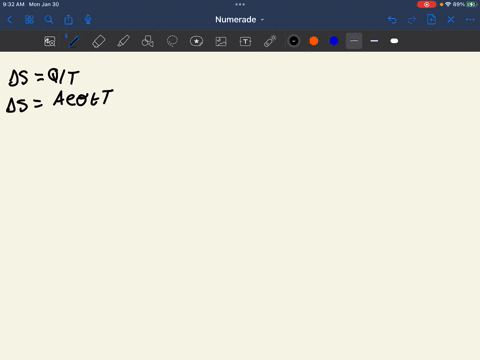Close editing toolbar with X icon
The image size is (480, 360).
click(x=451, y=20)
